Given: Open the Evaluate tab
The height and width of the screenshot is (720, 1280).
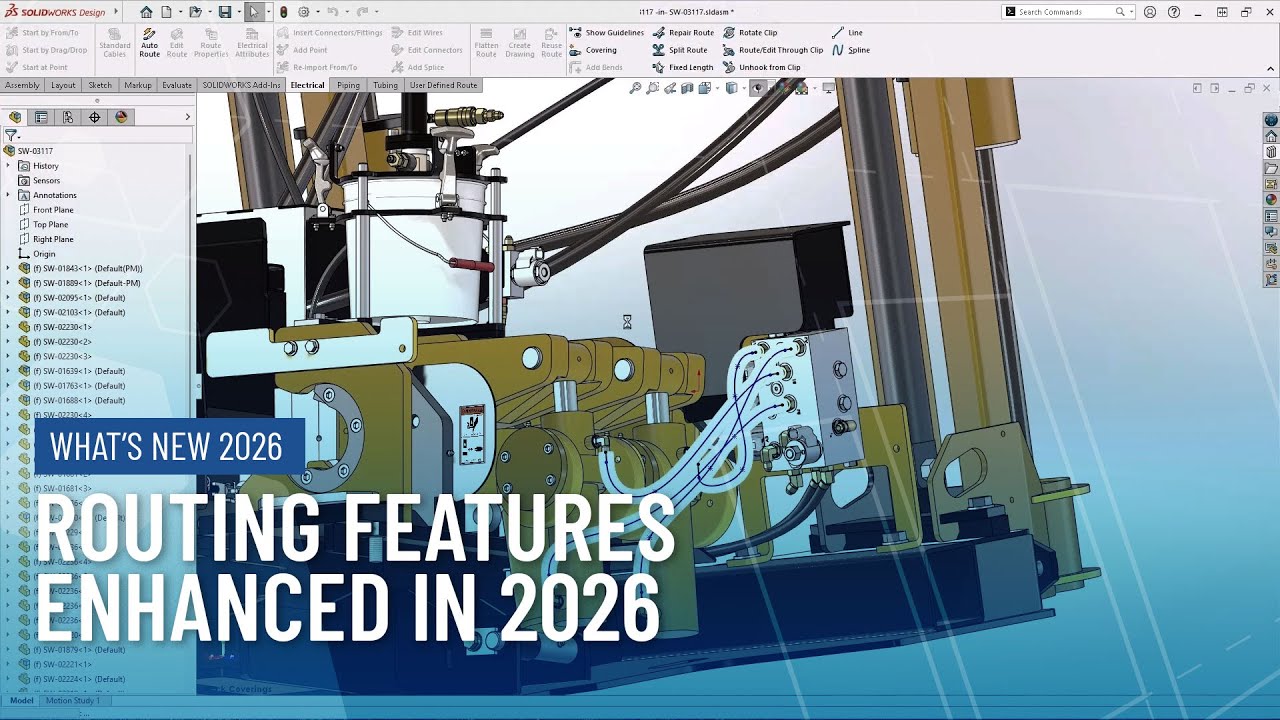Looking at the screenshot, I should (177, 85).
